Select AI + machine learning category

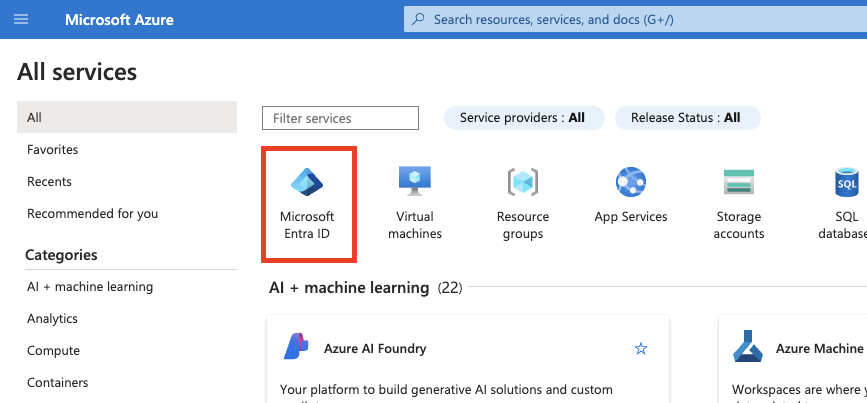(90, 286)
